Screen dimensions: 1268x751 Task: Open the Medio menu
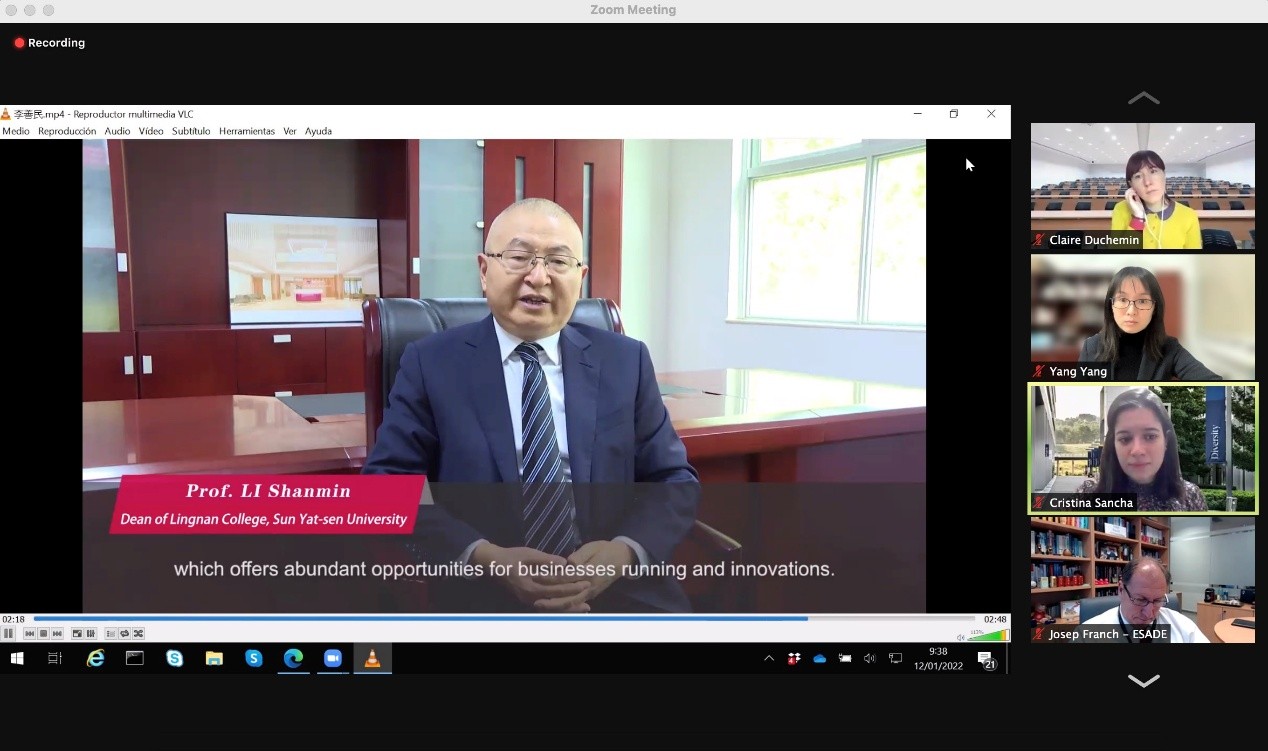coord(16,131)
